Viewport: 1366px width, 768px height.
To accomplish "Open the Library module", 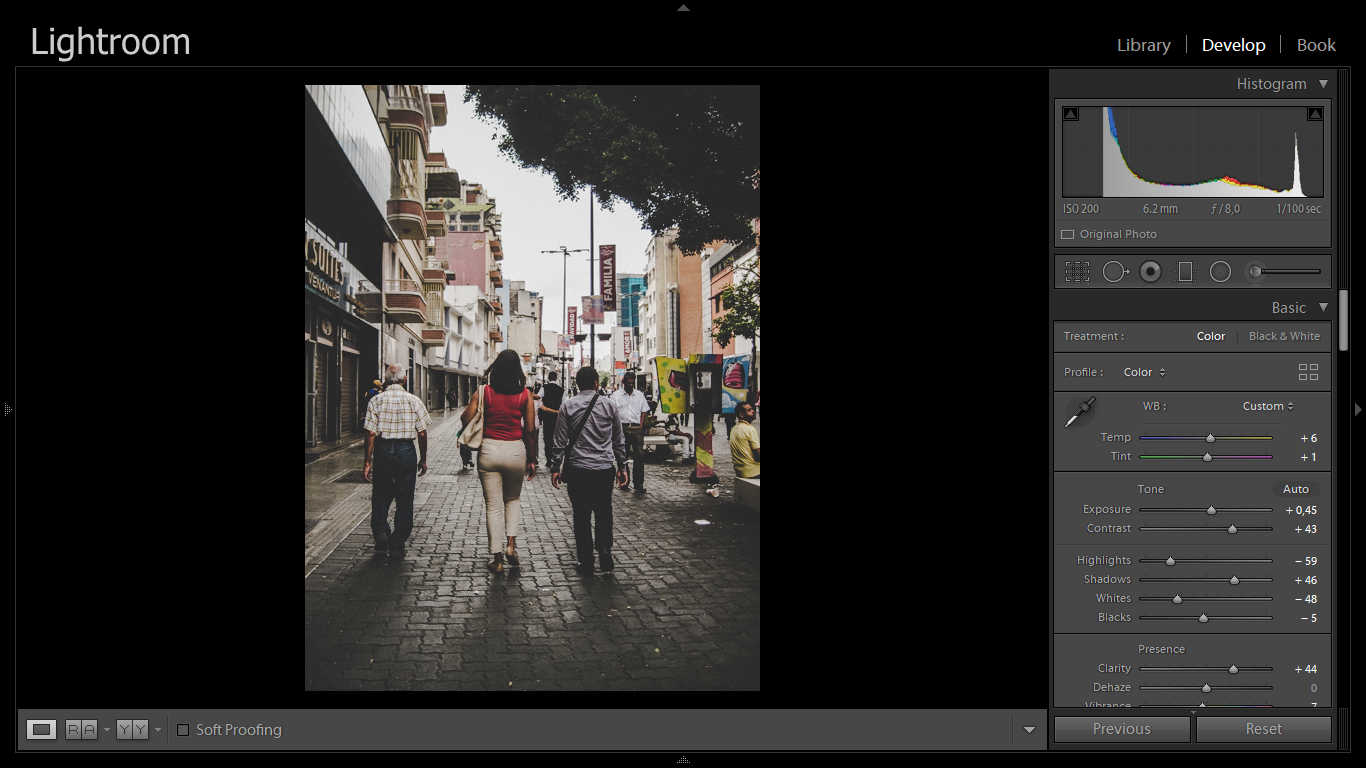I will [1144, 45].
